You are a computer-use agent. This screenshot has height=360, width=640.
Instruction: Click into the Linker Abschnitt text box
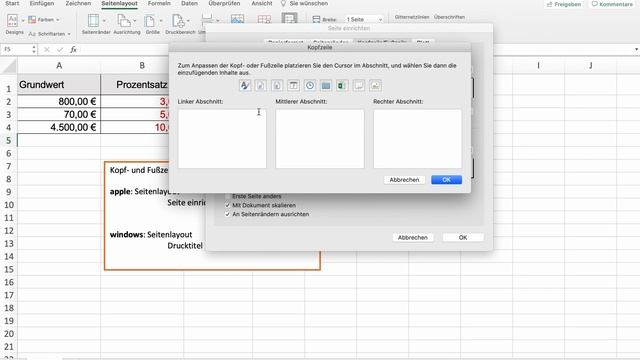pyautogui.click(x=222, y=138)
